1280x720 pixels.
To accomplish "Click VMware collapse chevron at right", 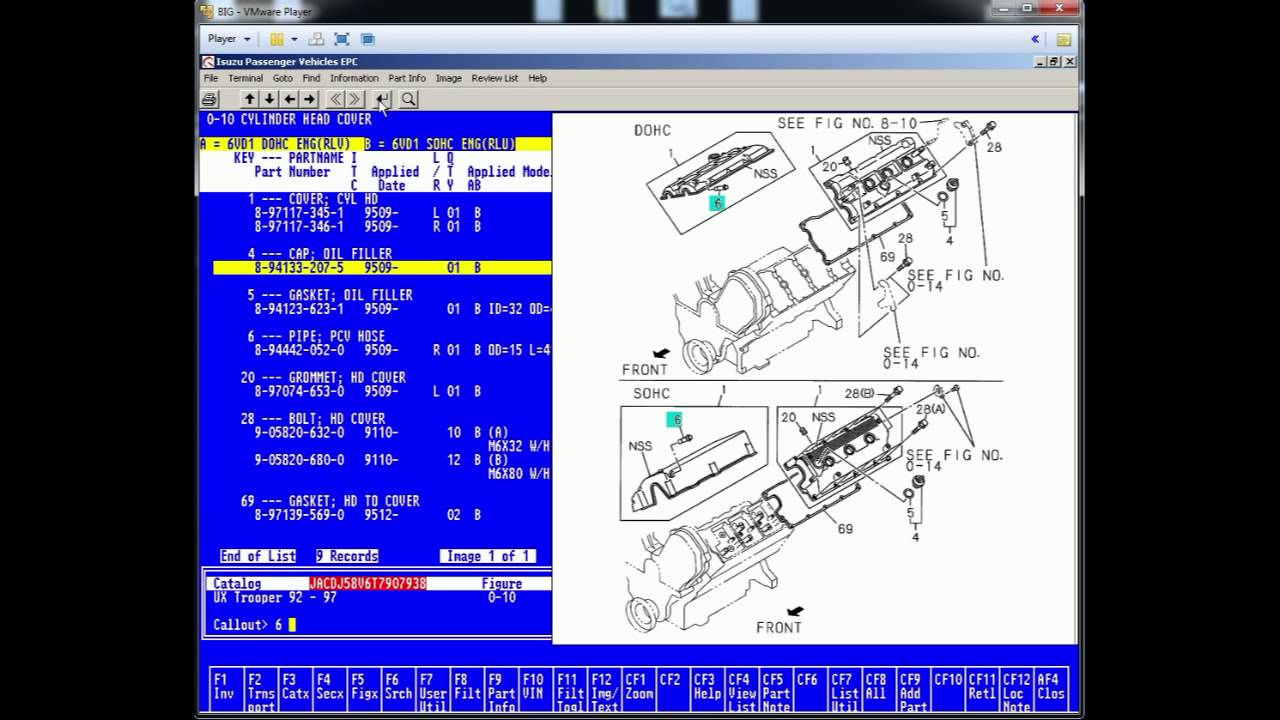I will (1035, 39).
